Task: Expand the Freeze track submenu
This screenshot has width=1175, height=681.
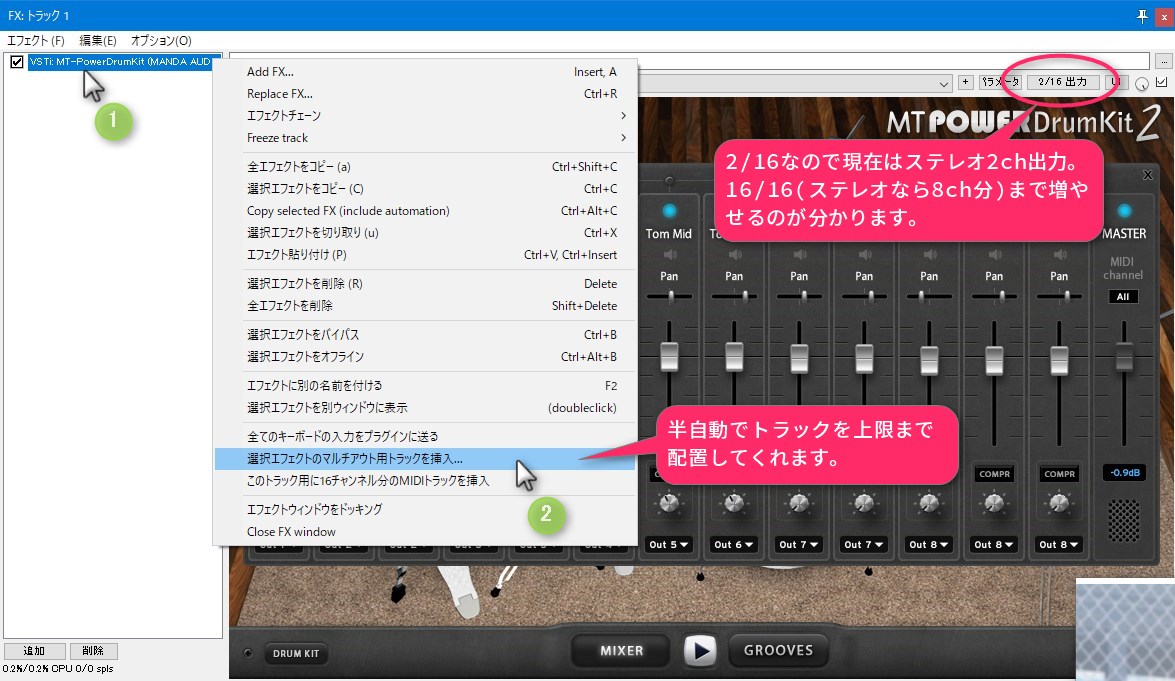Action: point(426,138)
